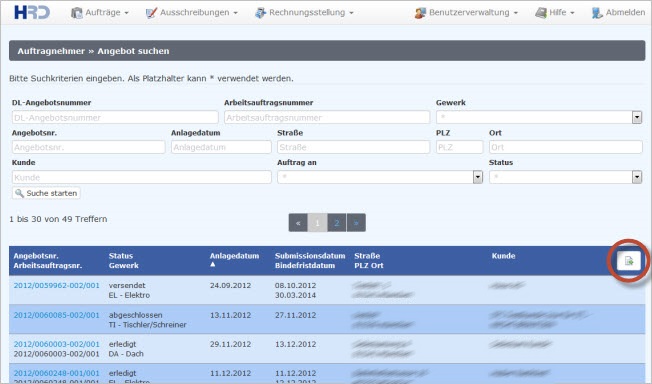Sort by Status column header

tap(121, 256)
